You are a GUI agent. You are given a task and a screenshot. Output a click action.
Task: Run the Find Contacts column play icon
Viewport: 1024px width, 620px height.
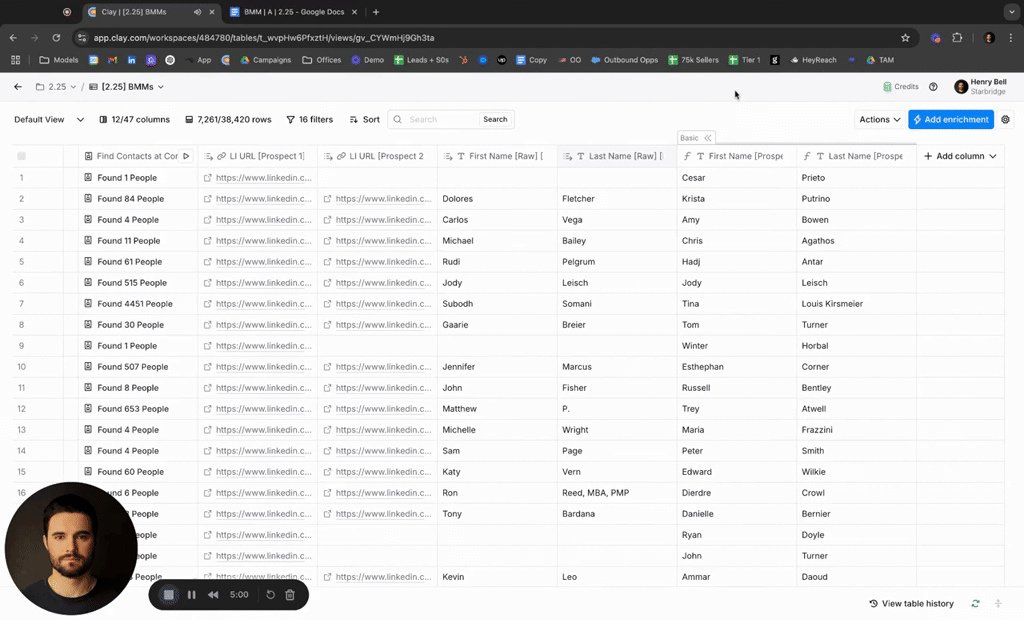pos(186,156)
